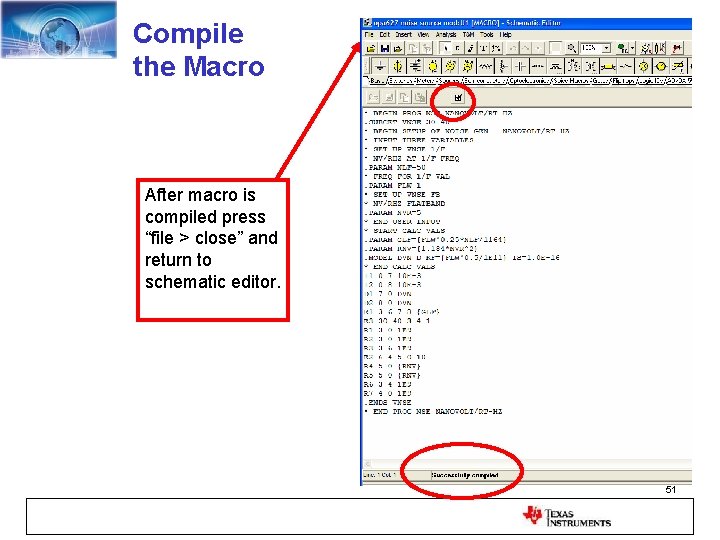720x540 pixels.
Task: Select the Switch component icon
Action: point(625,67)
